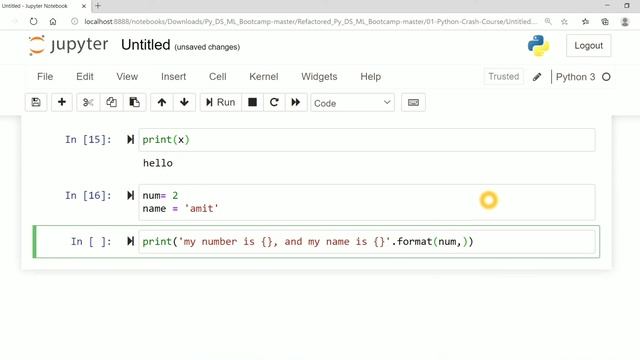Open the browser collections icon
Screen dimensions: 640x360
click(x=605, y=21)
